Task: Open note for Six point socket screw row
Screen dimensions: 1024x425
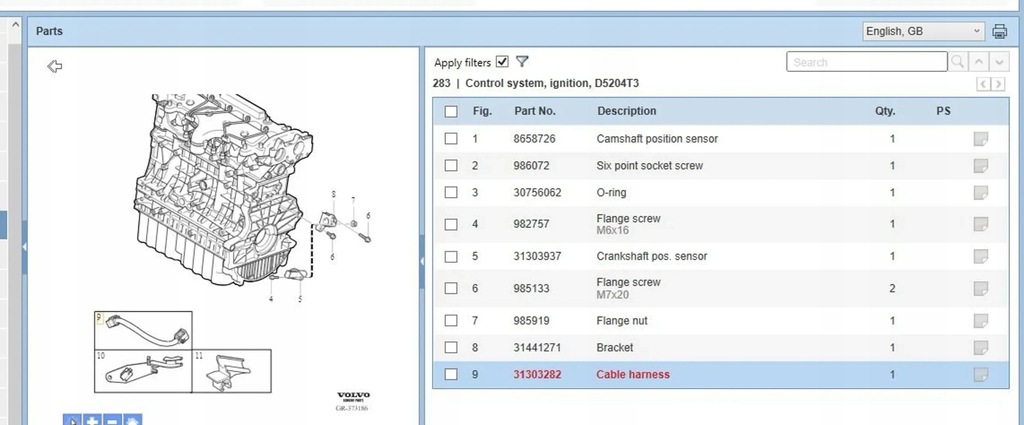Action: coord(980,166)
